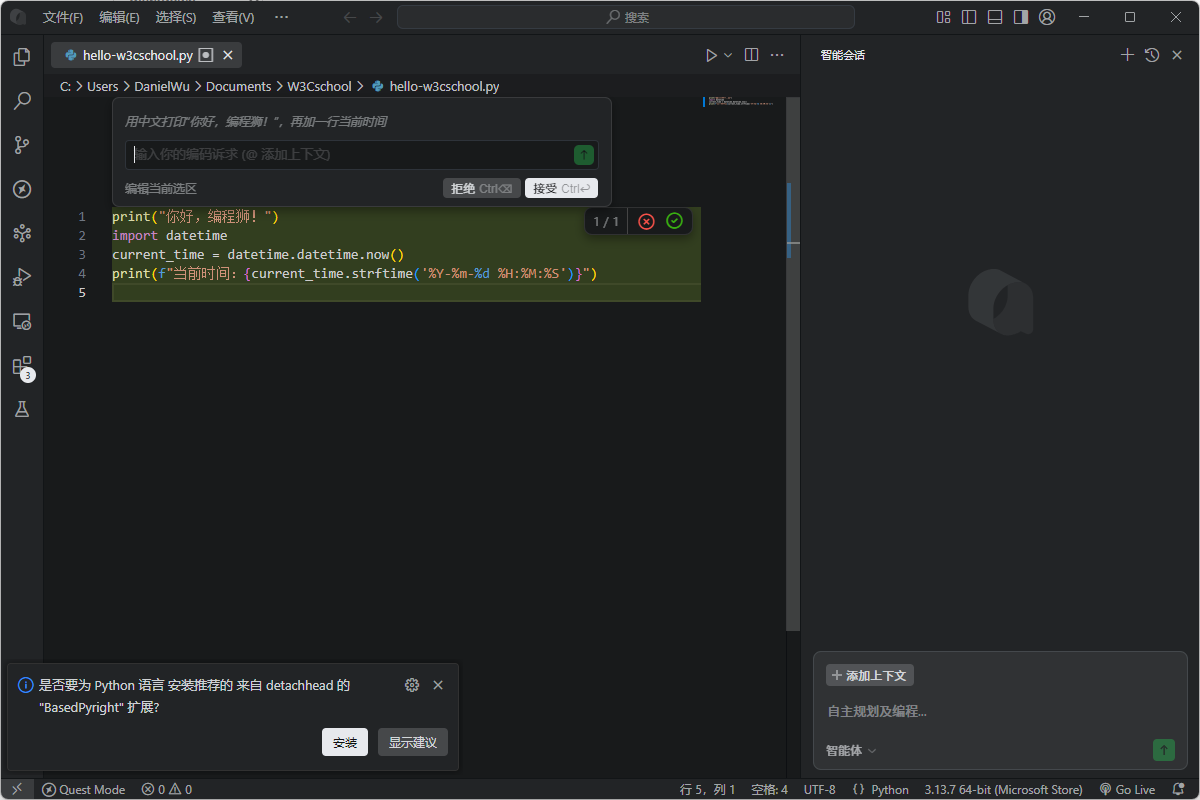The height and width of the screenshot is (800, 1200).
Task: Open the compass icon in activity bar
Action: (22, 189)
